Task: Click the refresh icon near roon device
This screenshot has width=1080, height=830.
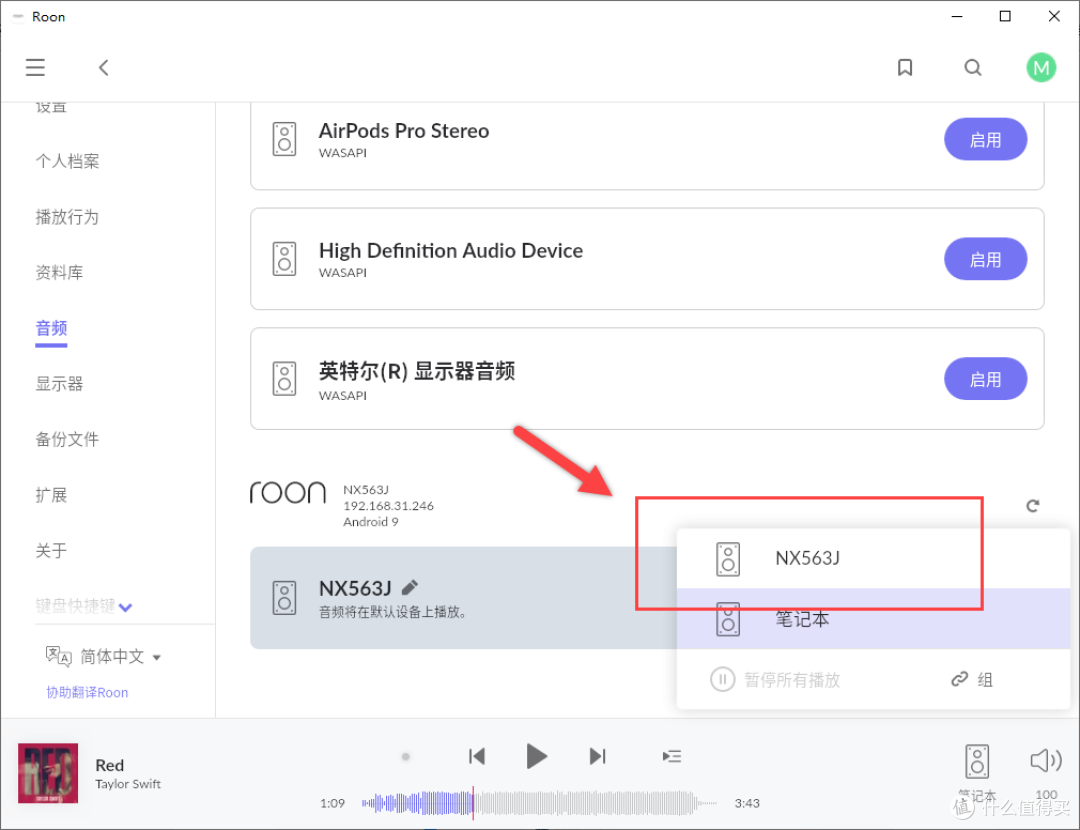Action: pos(1033,506)
